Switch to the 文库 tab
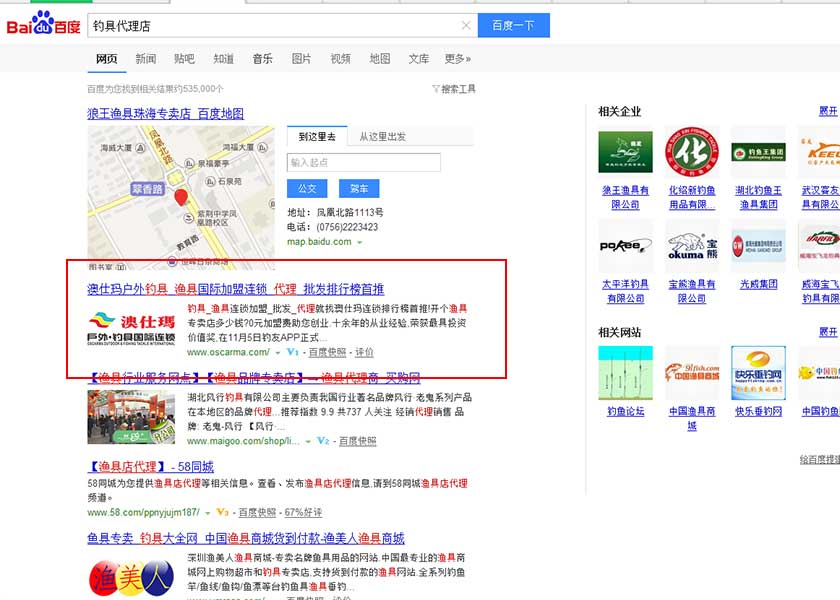Image resolution: width=840 pixels, height=600 pixels. pyautogui.click(x=418, y=58)
